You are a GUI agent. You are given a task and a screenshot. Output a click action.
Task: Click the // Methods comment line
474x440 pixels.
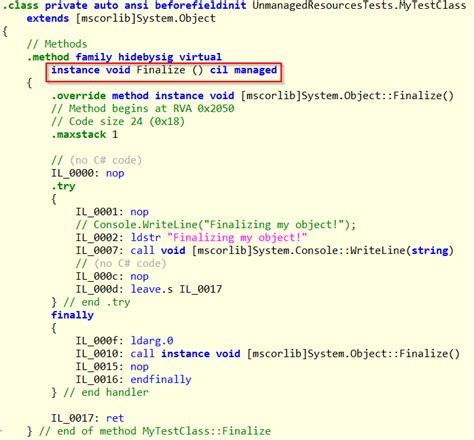[x=57, y=44]
